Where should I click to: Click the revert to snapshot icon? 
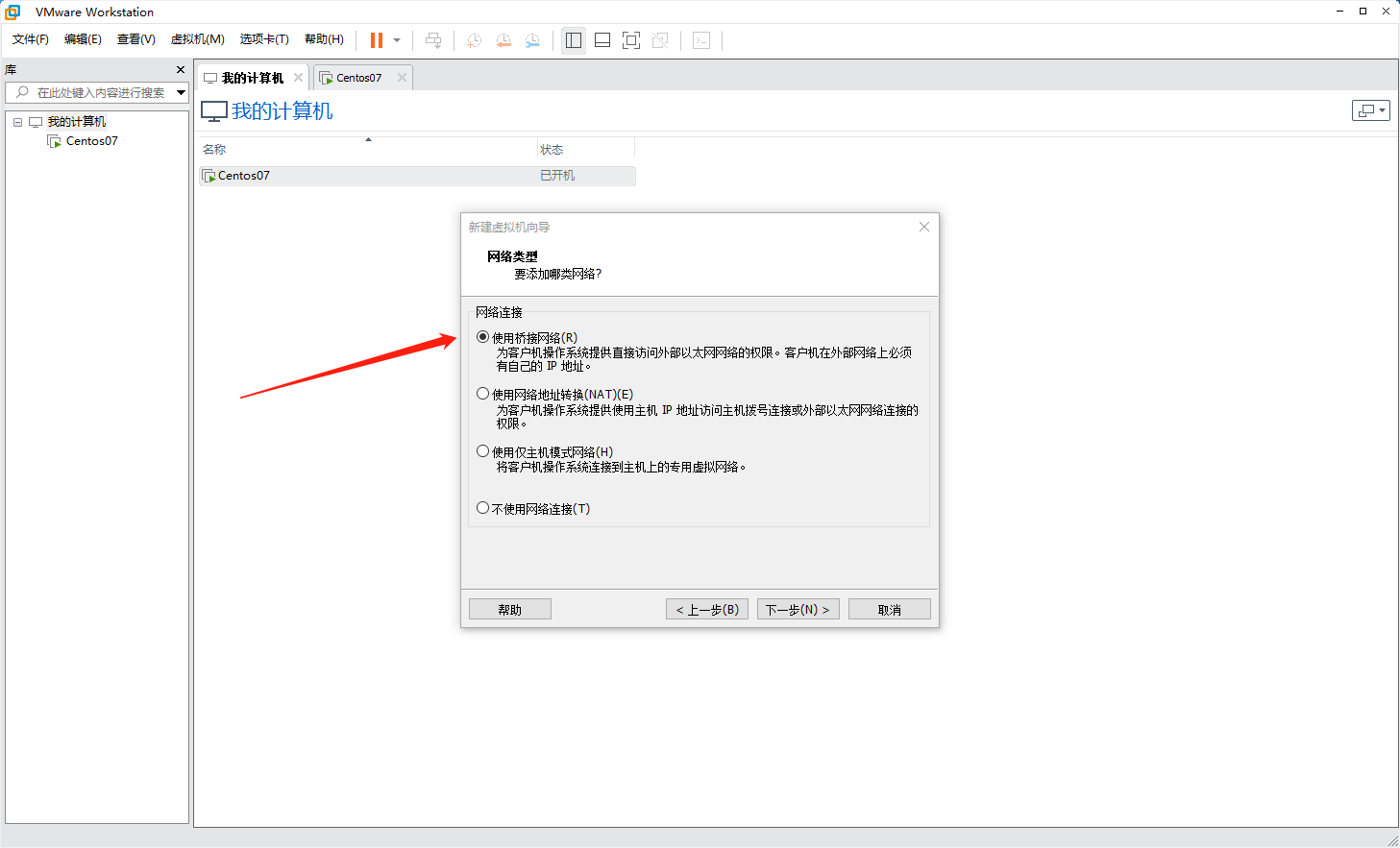click(x=504, y=40)
